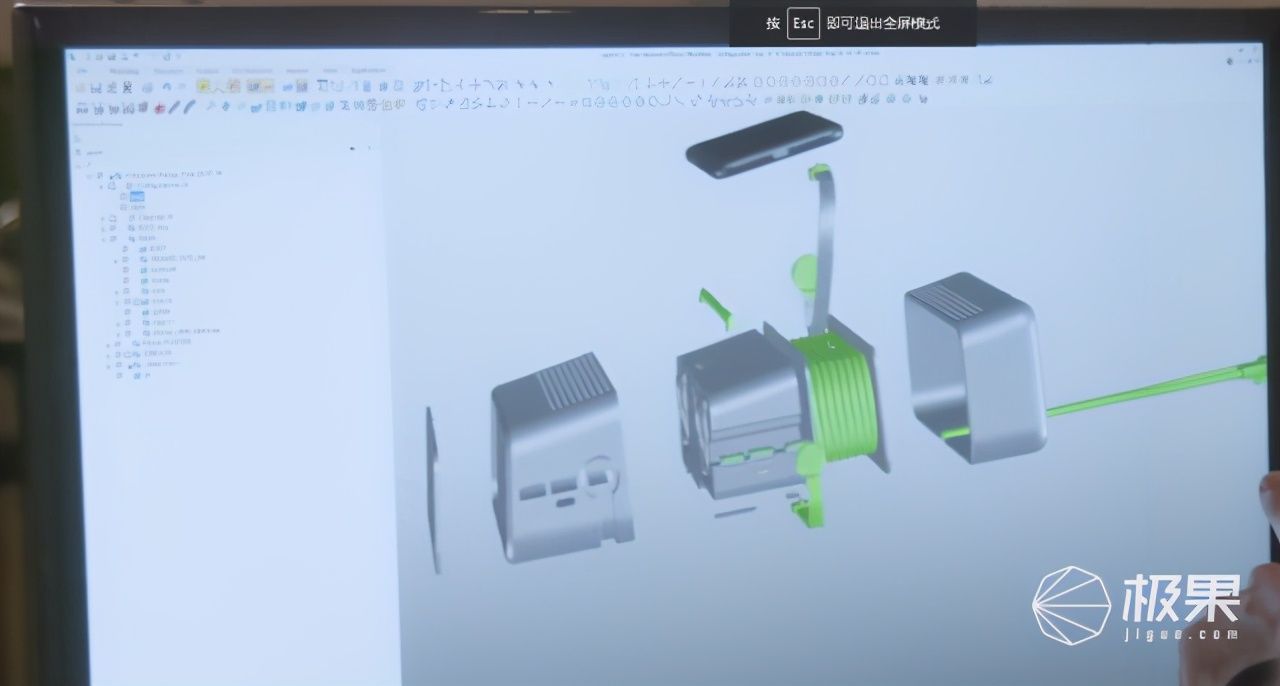Toggle checkbox of the last item in navigator tree
This screenshot has height=686, width=1280.
tap(118, 376)
